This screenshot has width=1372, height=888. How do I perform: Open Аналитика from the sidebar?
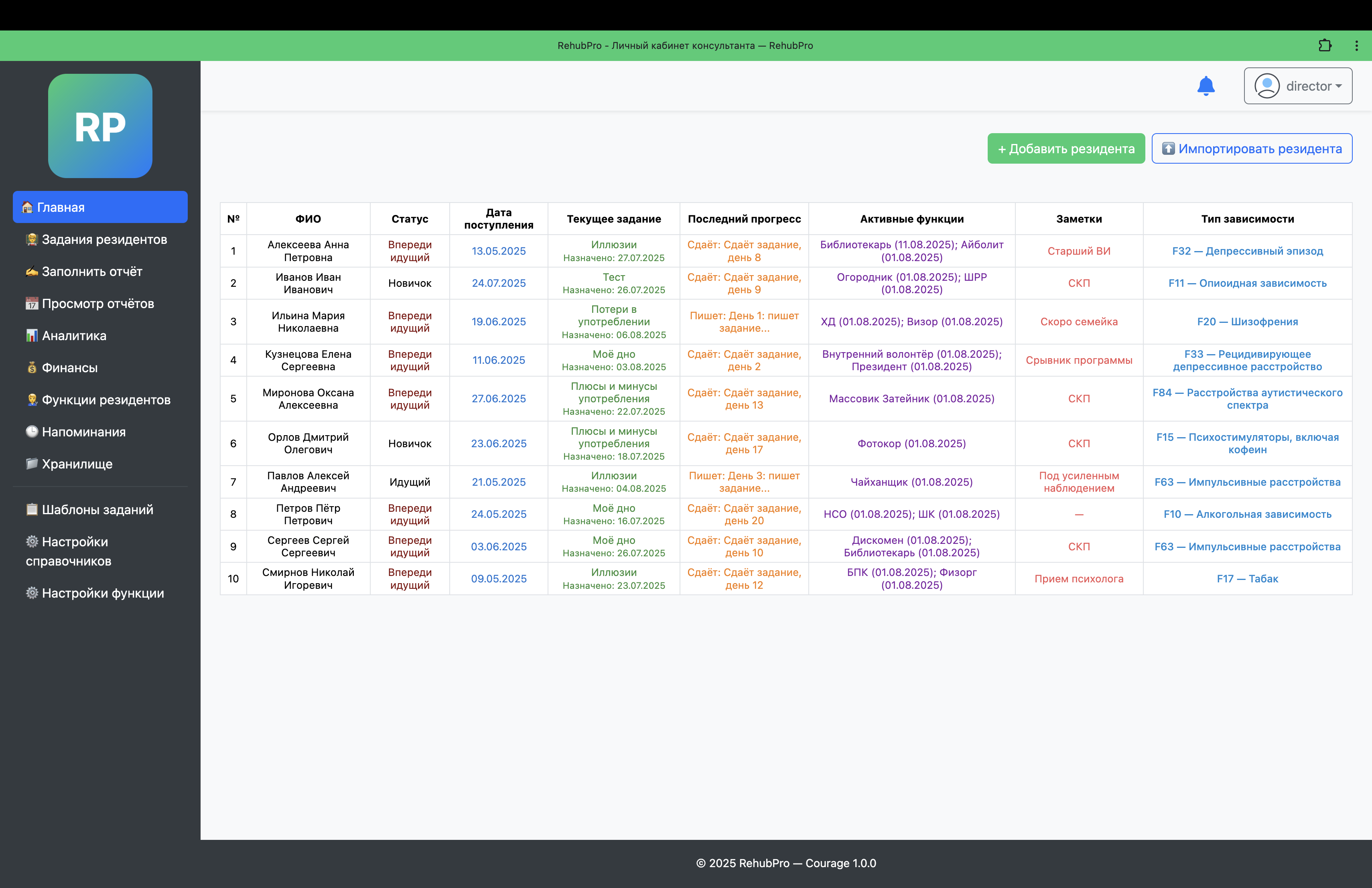click(x=74, y=335)
